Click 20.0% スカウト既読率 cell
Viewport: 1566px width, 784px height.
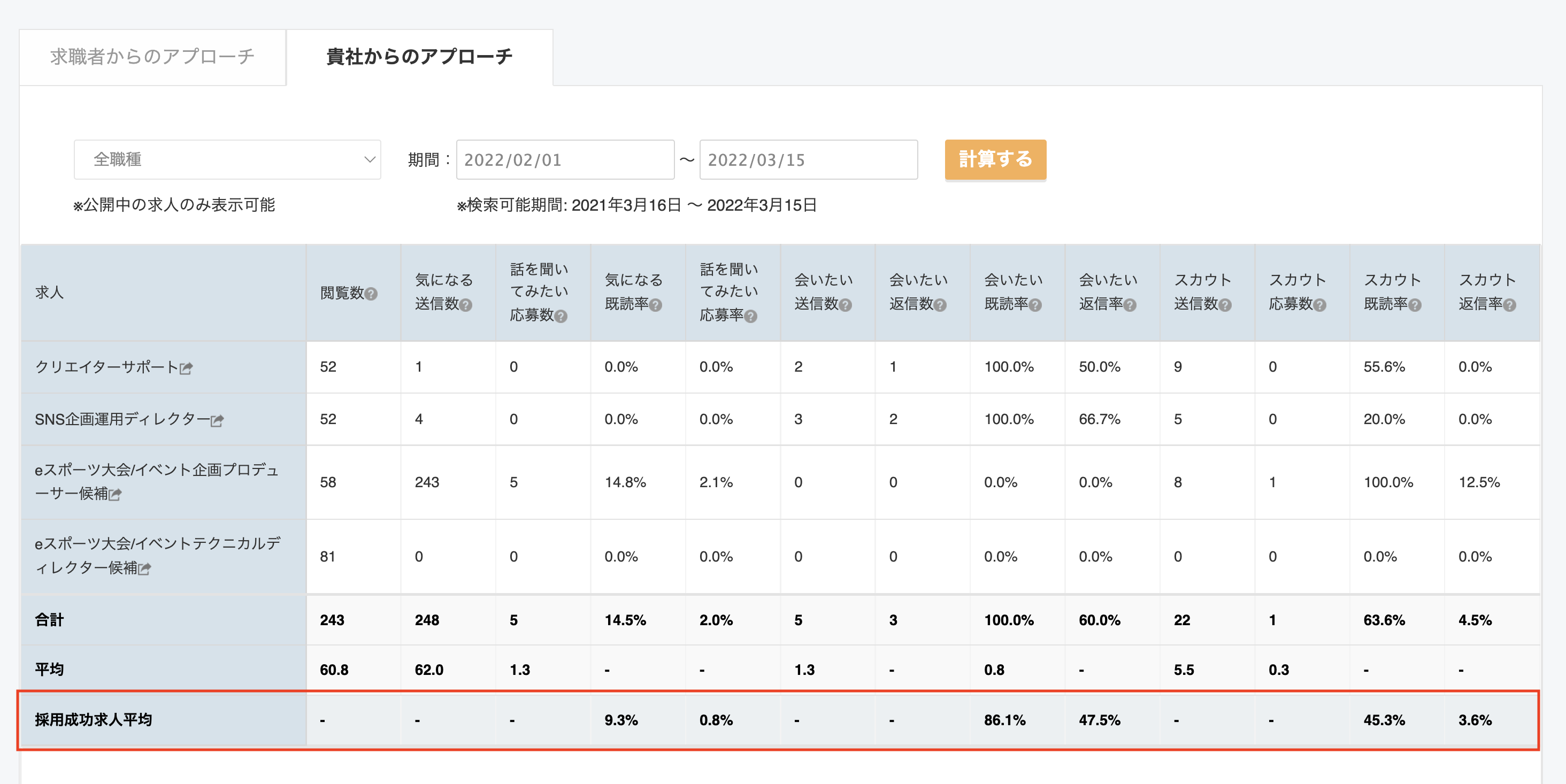(1384, 419)
